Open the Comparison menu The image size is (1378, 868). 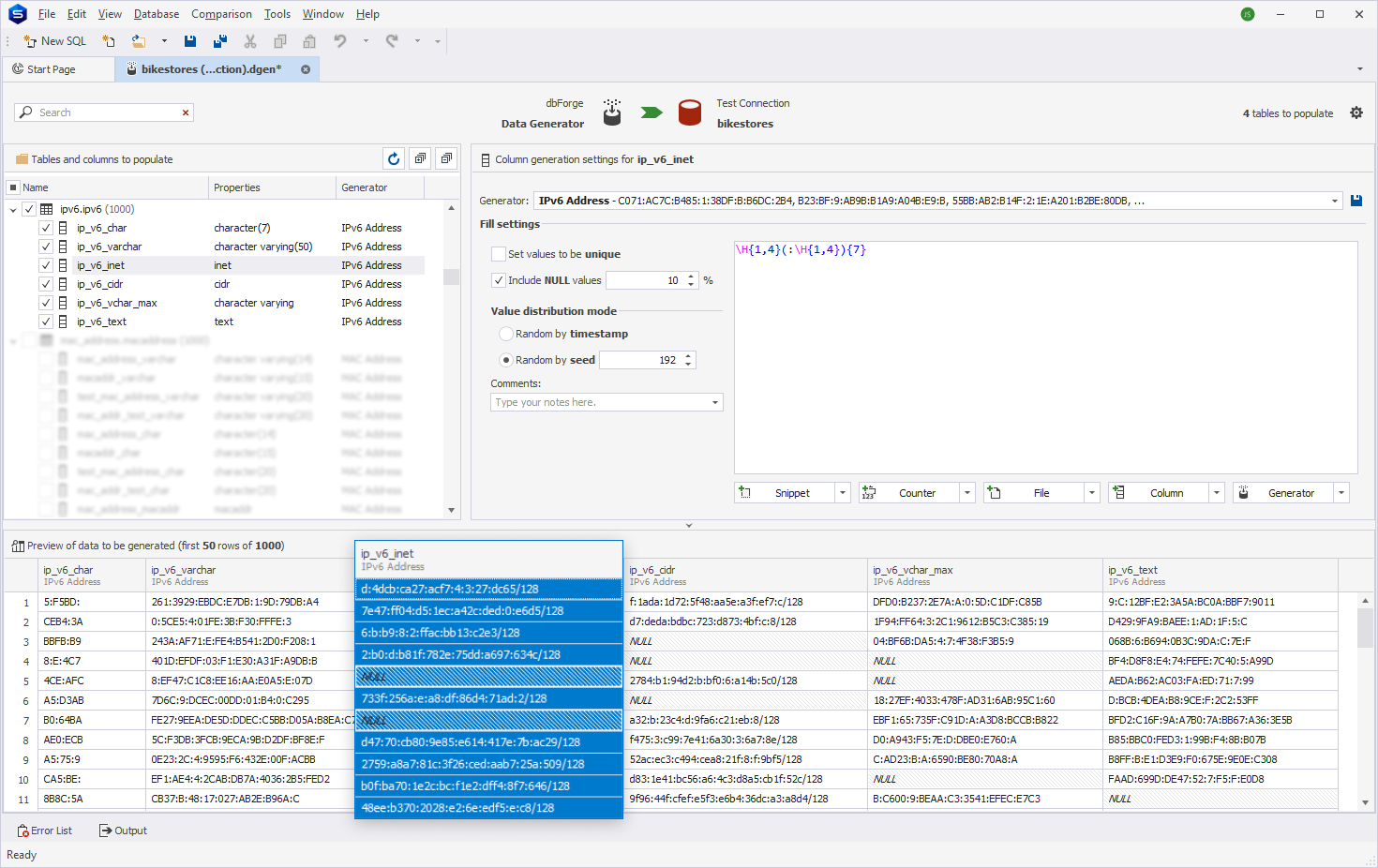[x=221, y=14]
